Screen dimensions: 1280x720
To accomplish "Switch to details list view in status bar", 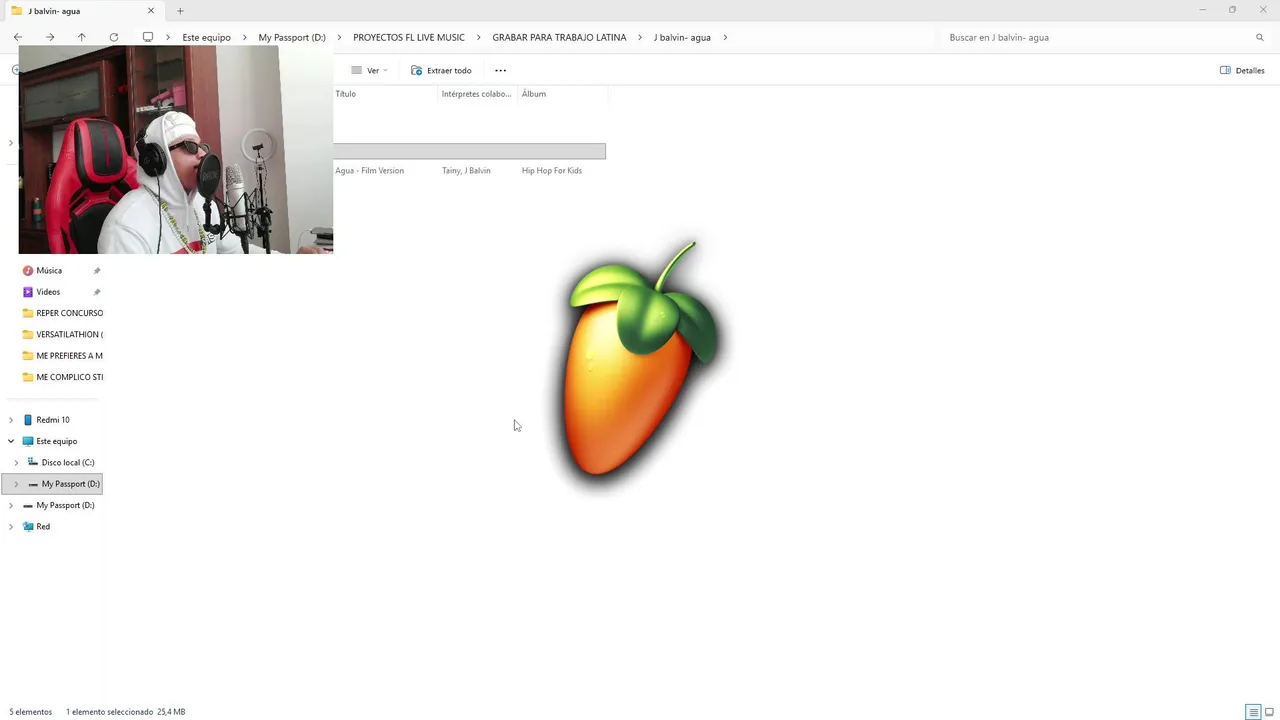I will pos(1253,712).
